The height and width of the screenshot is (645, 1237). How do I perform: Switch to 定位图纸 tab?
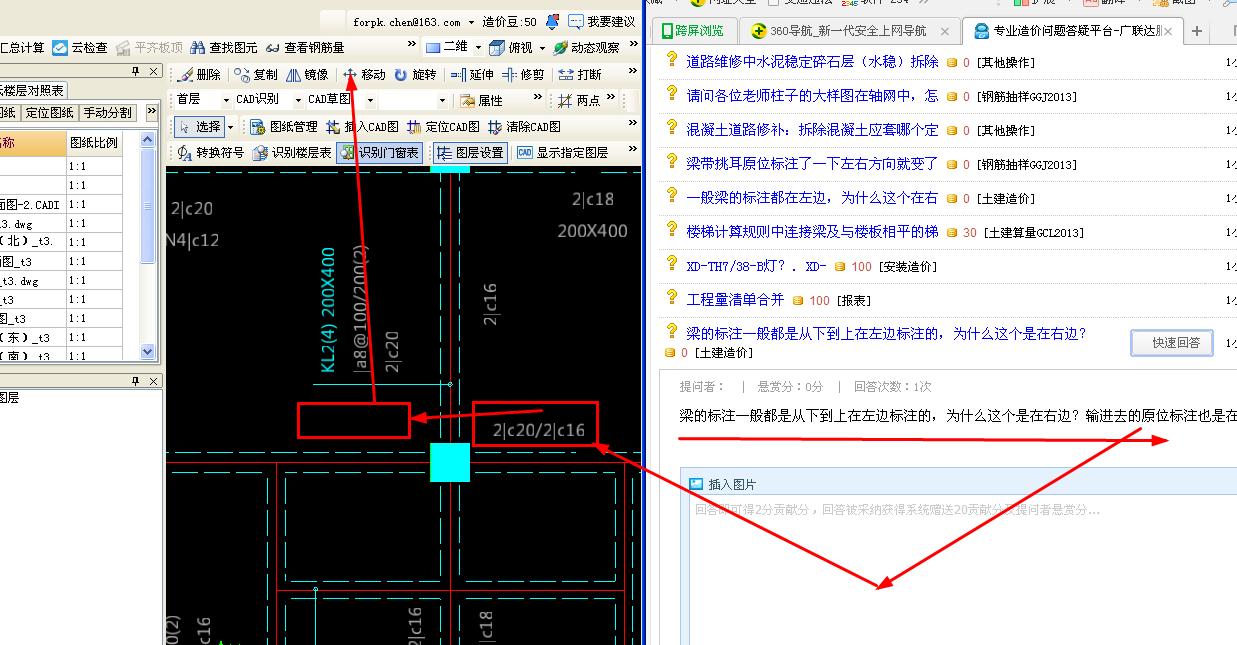click(48, 112)
